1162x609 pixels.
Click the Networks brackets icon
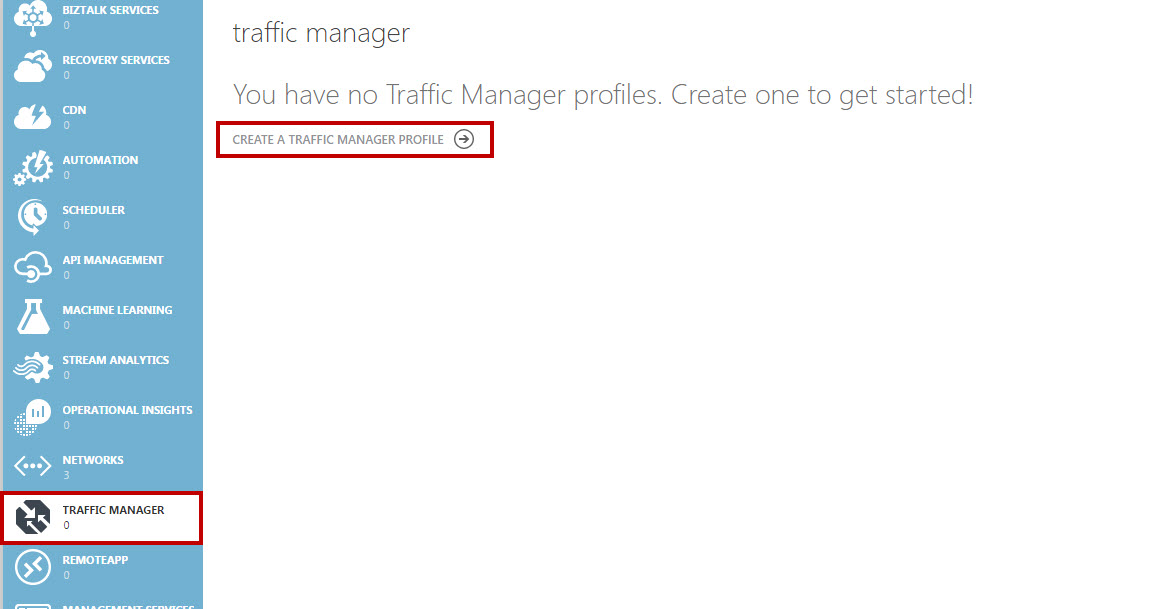click(33, 467)
